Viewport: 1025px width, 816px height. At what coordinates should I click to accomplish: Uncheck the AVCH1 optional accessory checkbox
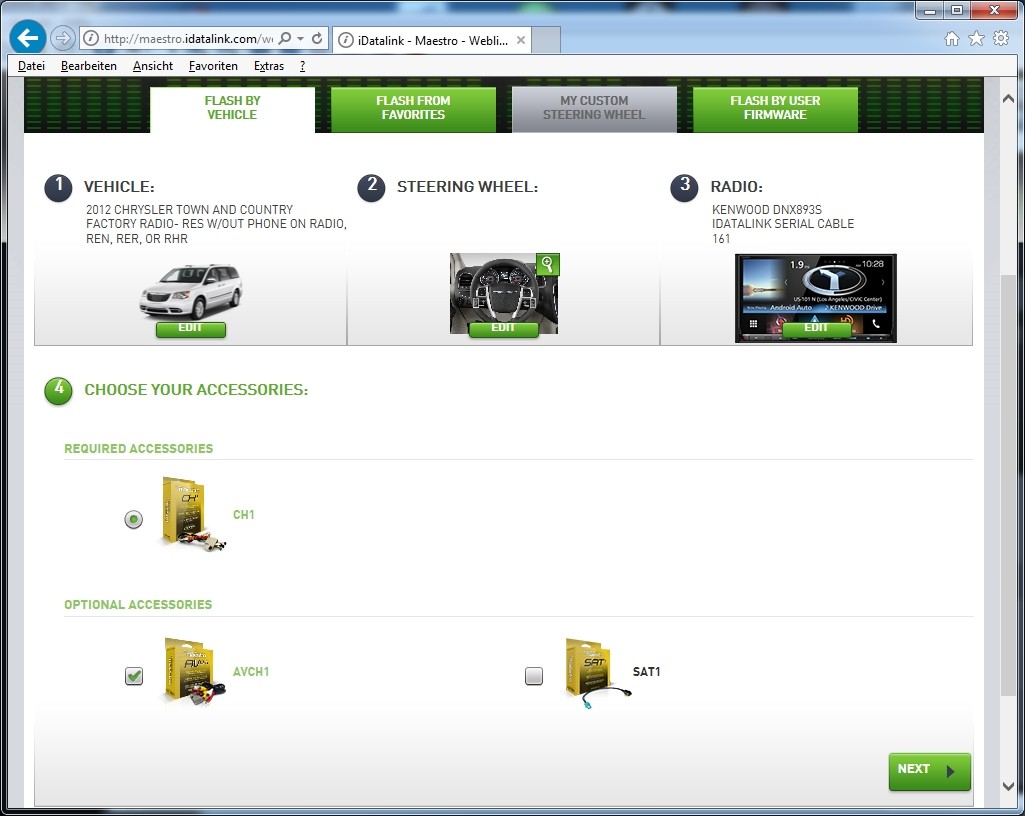coord(134,675)
